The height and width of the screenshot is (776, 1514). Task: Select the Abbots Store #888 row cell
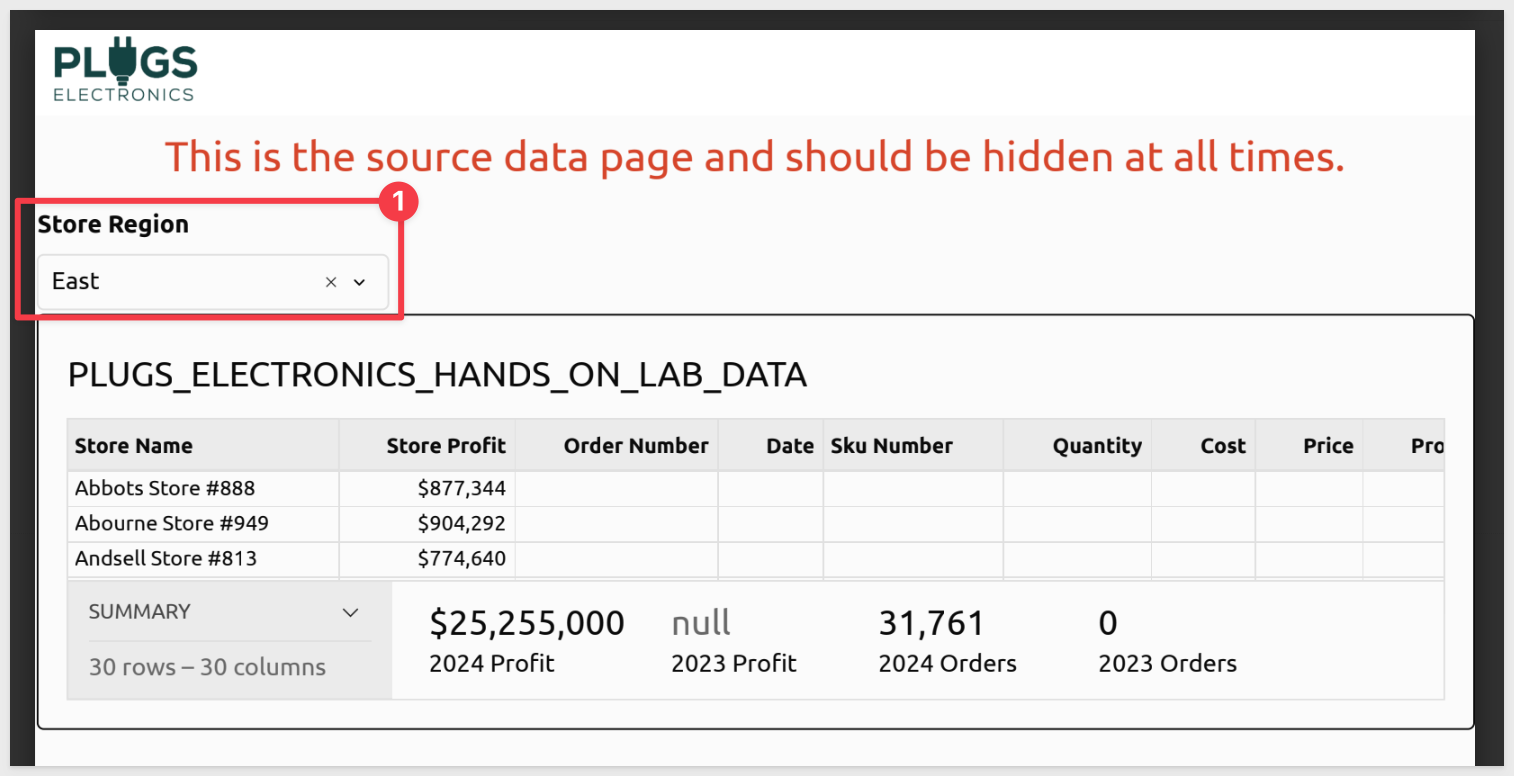165,489
